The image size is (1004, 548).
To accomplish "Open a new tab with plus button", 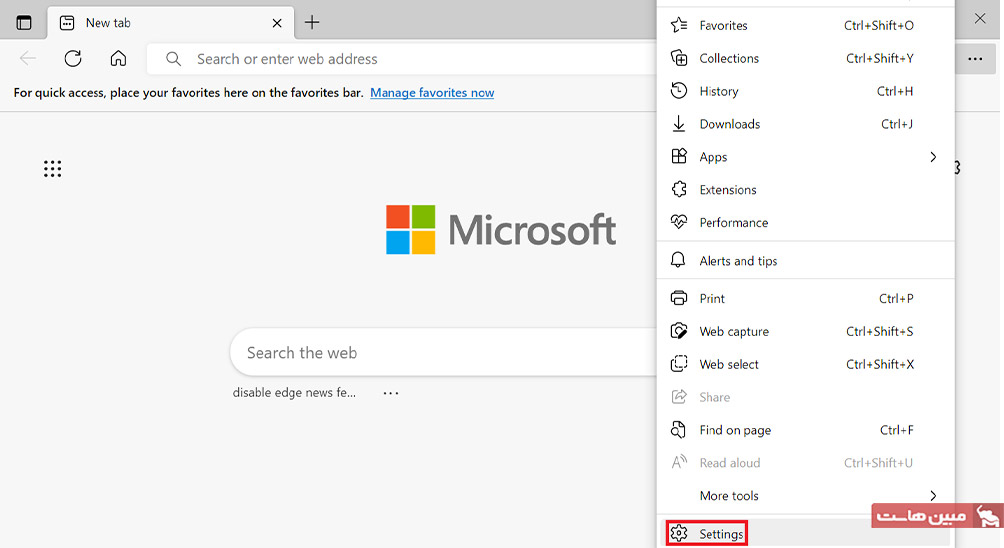I will pyautogui.click(x=312, y=22).
